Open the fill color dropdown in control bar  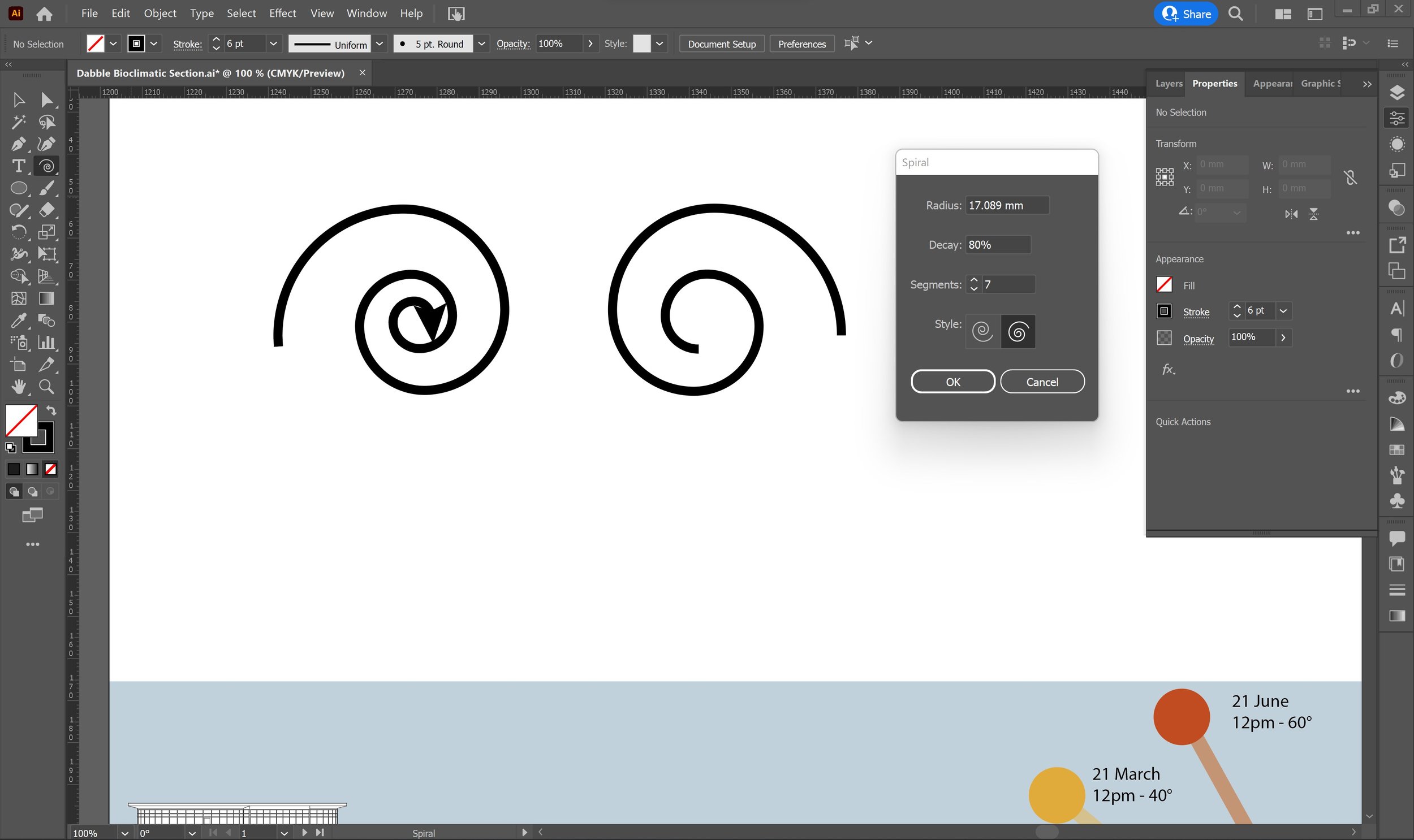click(113, 44)
